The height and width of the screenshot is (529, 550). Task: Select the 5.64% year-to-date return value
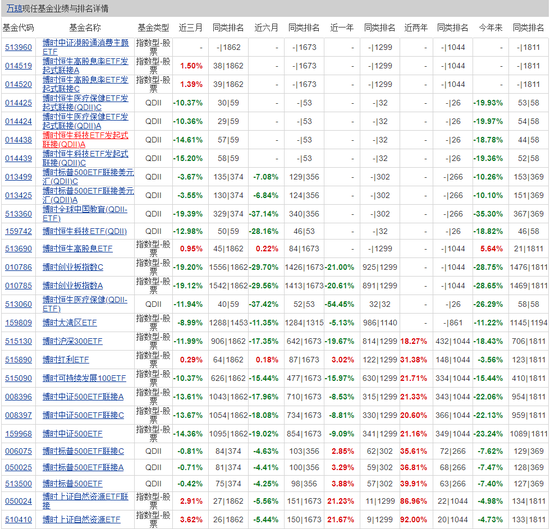pyautogui.click(x=491, y=249)
